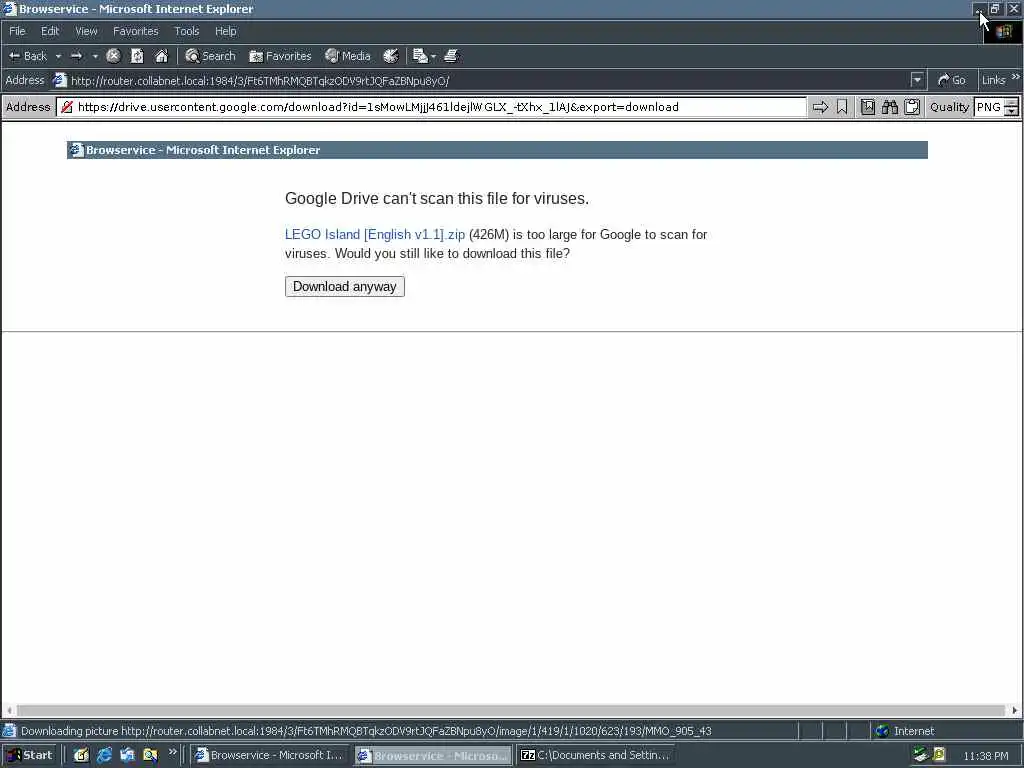1024x768 pixels.
Task: Switch to first Browservice taskbar window
Action: coord(269,756)
